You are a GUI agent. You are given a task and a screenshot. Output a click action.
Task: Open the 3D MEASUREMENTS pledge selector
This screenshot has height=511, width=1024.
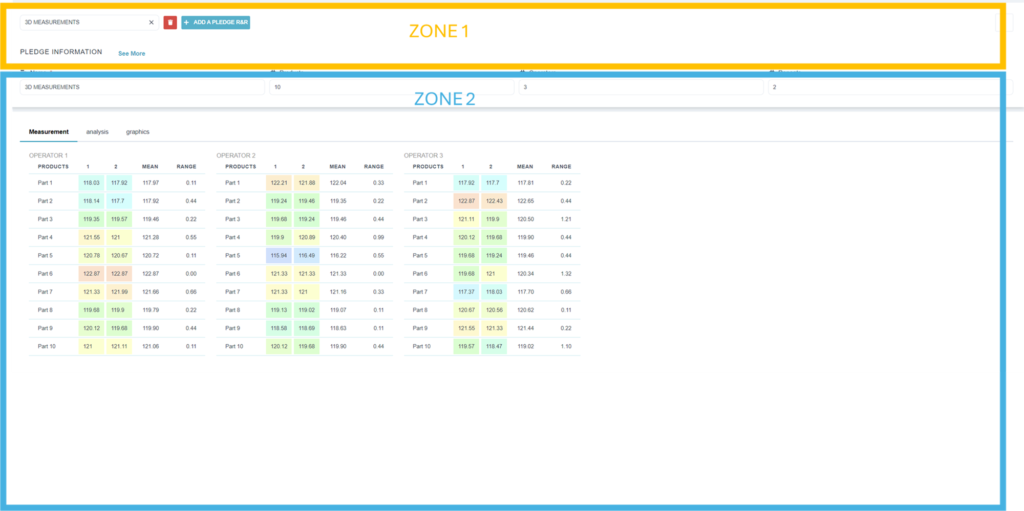pyautogui.click(x=89, y=22)
